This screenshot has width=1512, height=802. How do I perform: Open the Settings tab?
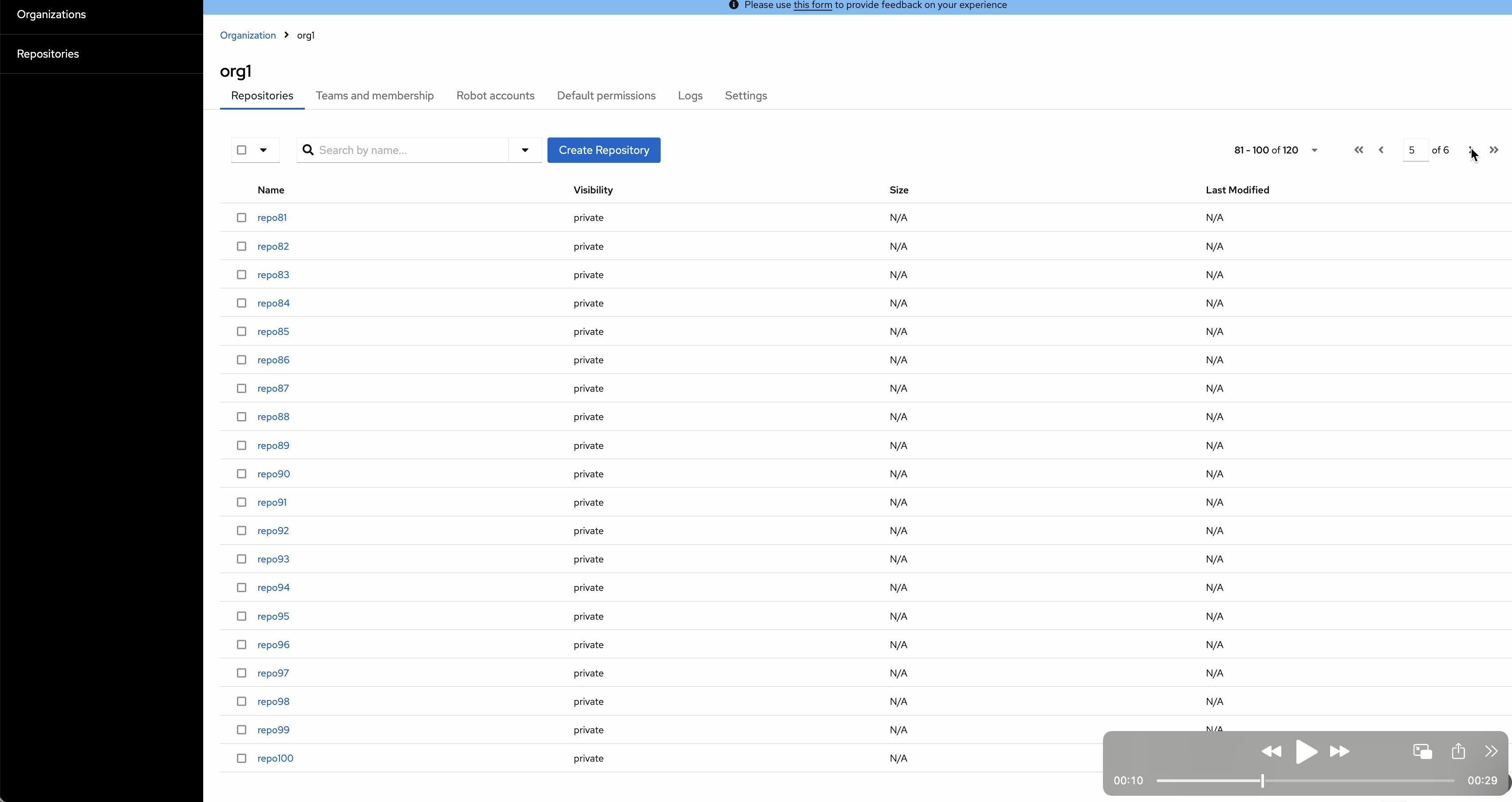(x=745, y=96)
